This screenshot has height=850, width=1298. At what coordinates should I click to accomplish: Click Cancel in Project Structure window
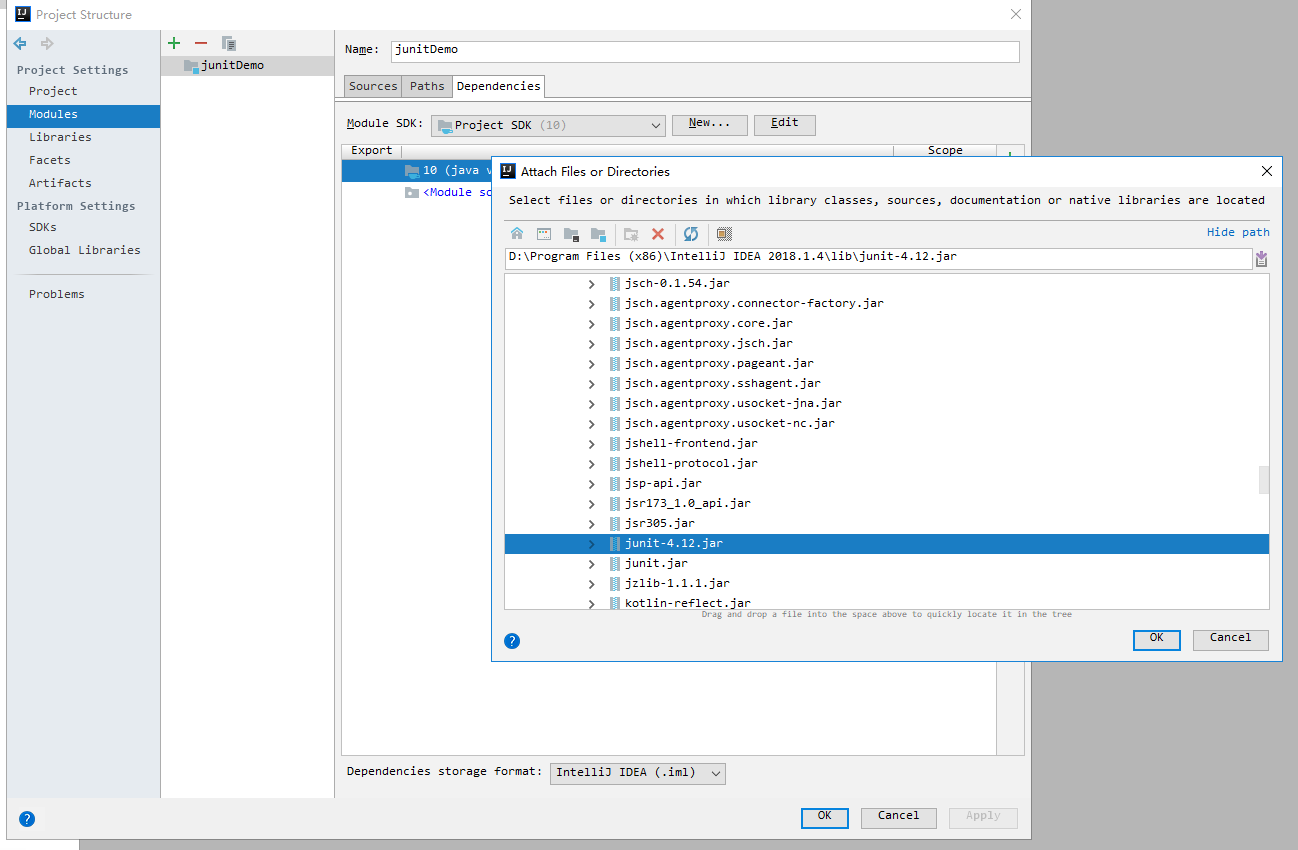899,818
